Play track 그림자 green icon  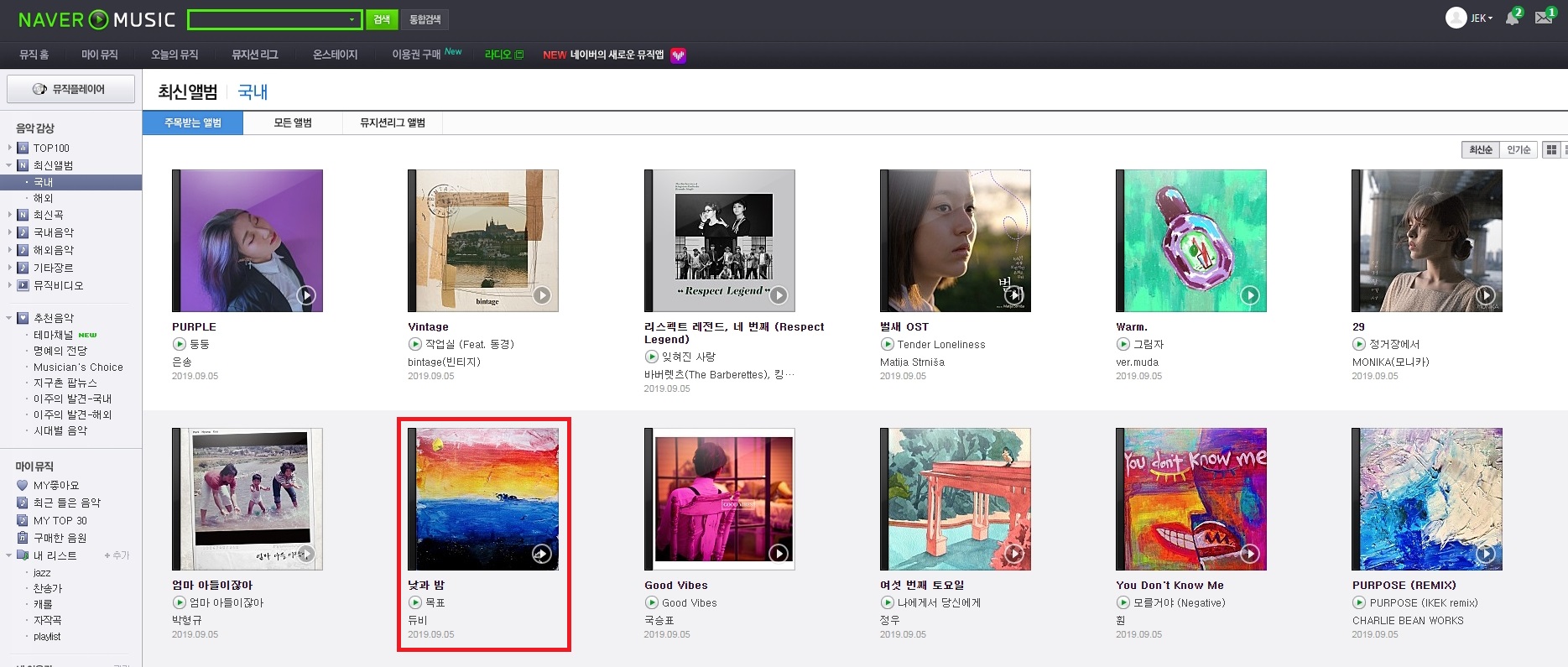(1123, 344)
